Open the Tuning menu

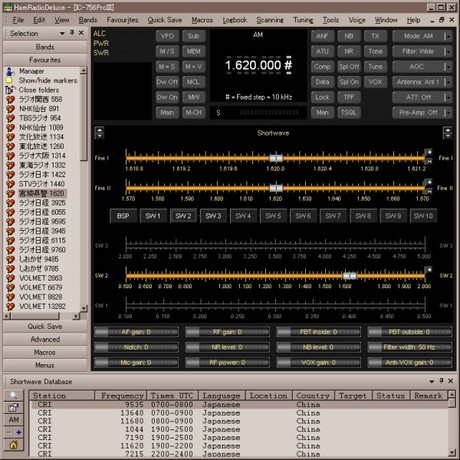click(x=303, y=20)
